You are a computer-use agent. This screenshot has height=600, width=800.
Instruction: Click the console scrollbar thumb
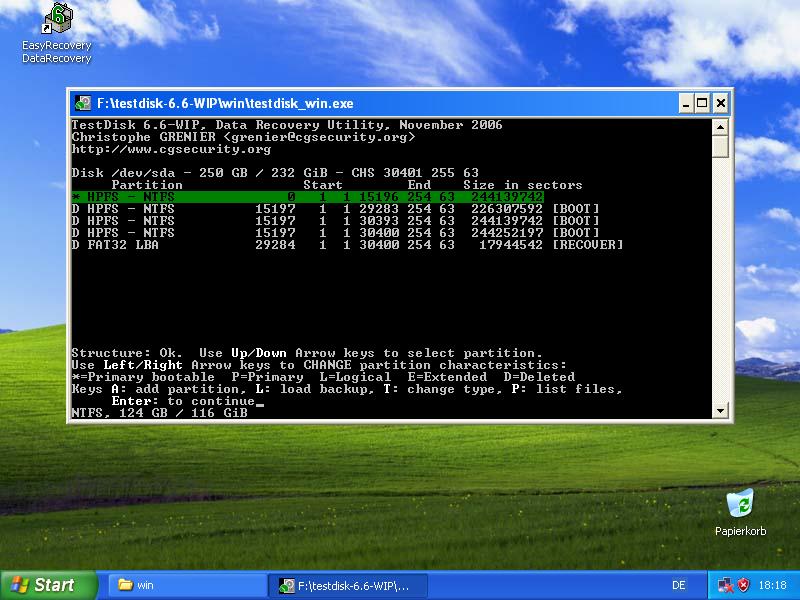click(720, 147)
